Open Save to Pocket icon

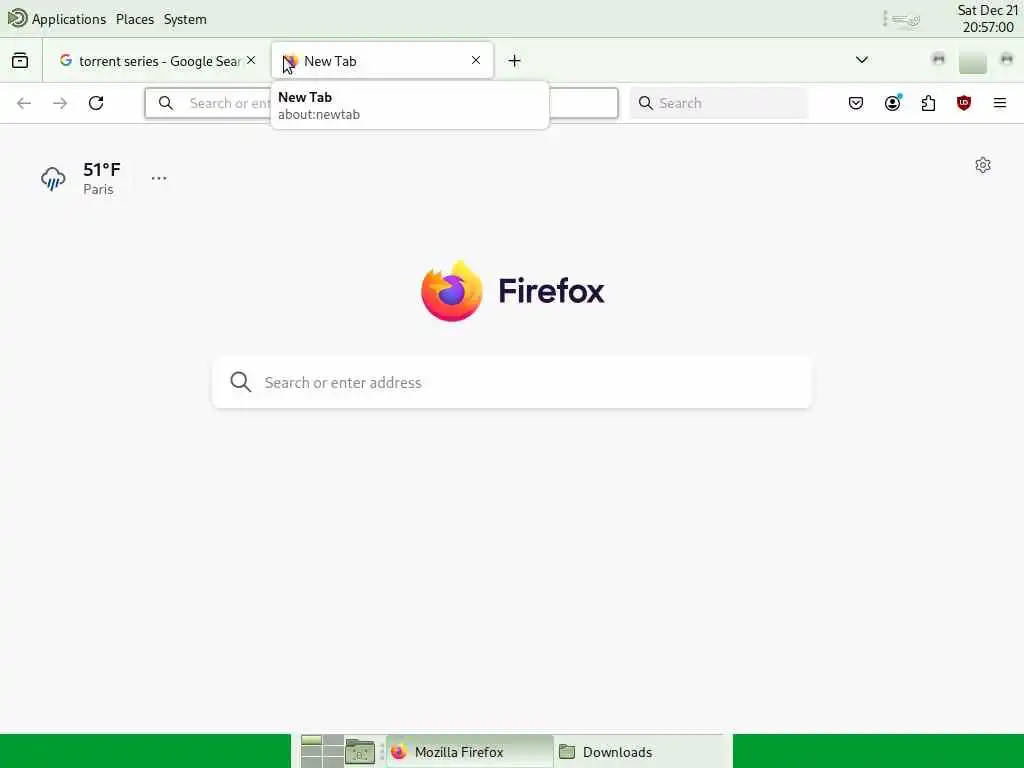[x=856, y=103]
